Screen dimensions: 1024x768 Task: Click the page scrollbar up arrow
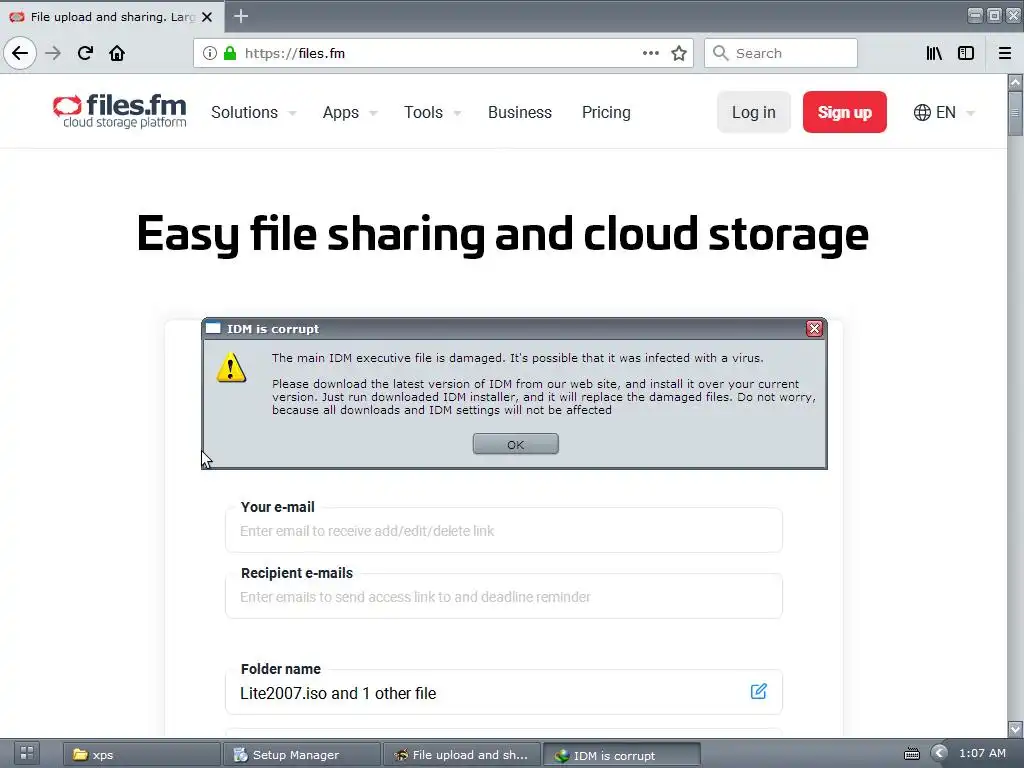point(1015,82)
